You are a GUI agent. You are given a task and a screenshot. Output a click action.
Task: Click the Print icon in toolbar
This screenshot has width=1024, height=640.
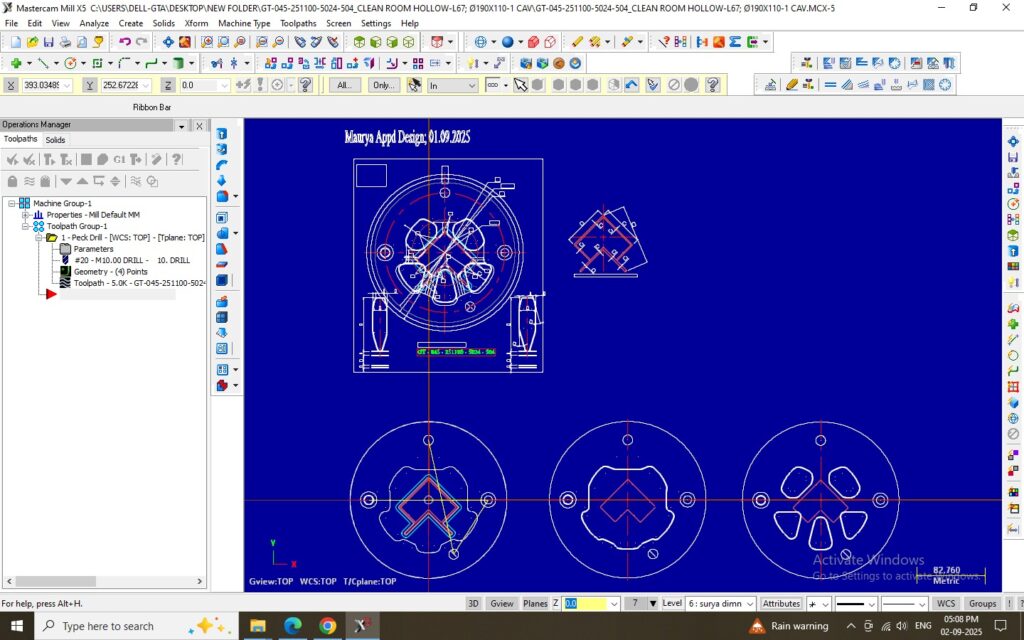(65, 42)
